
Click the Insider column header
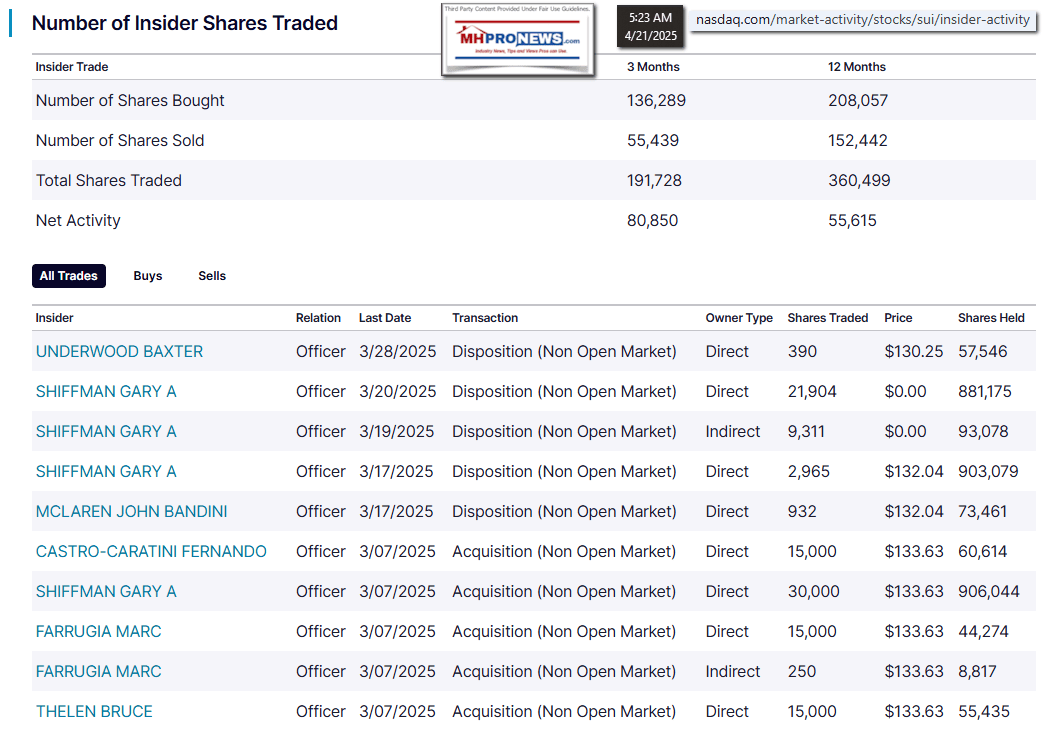pyautogui.click(x=55, y=318)
